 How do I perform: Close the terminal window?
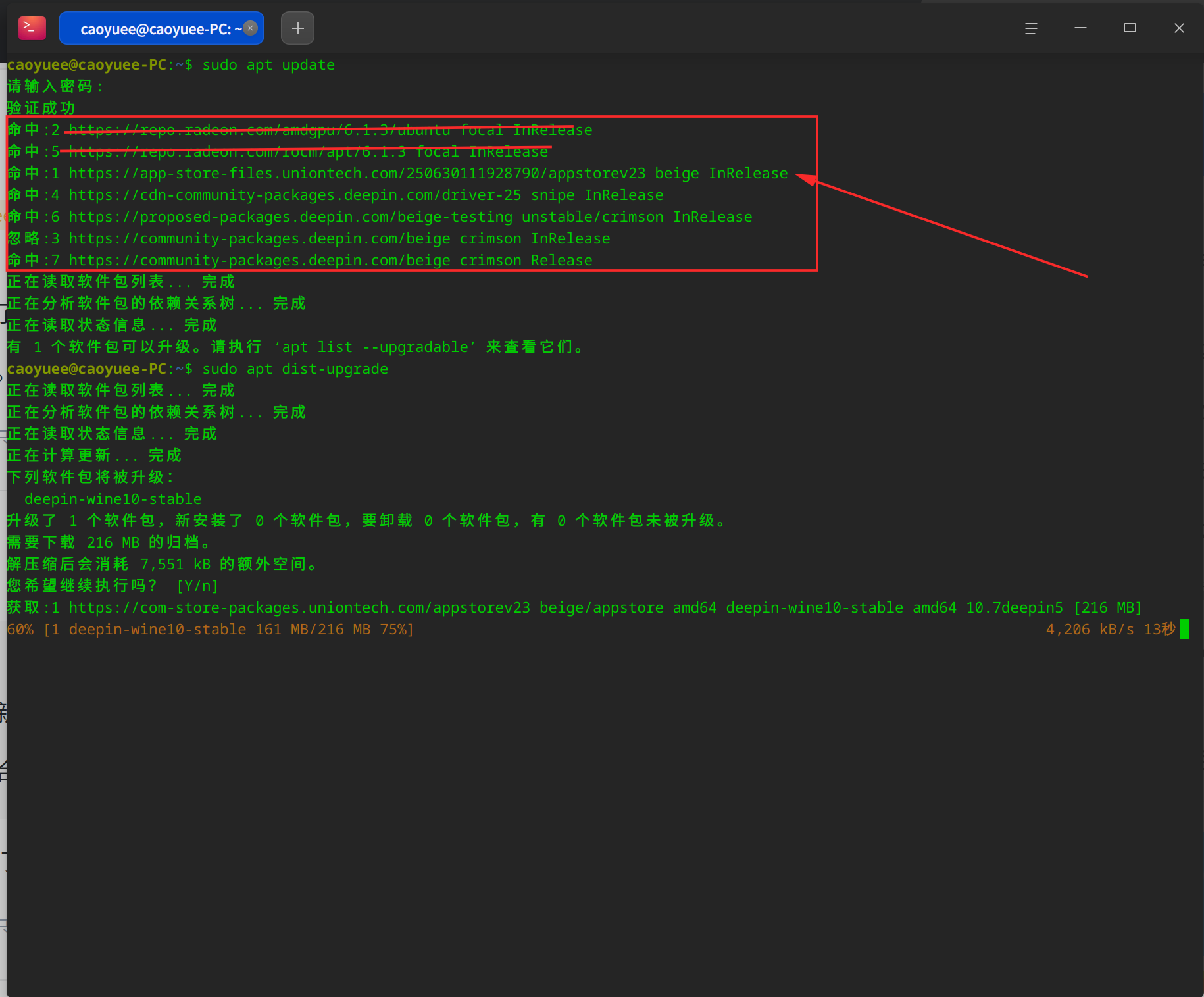click(x=1179, y=28)
